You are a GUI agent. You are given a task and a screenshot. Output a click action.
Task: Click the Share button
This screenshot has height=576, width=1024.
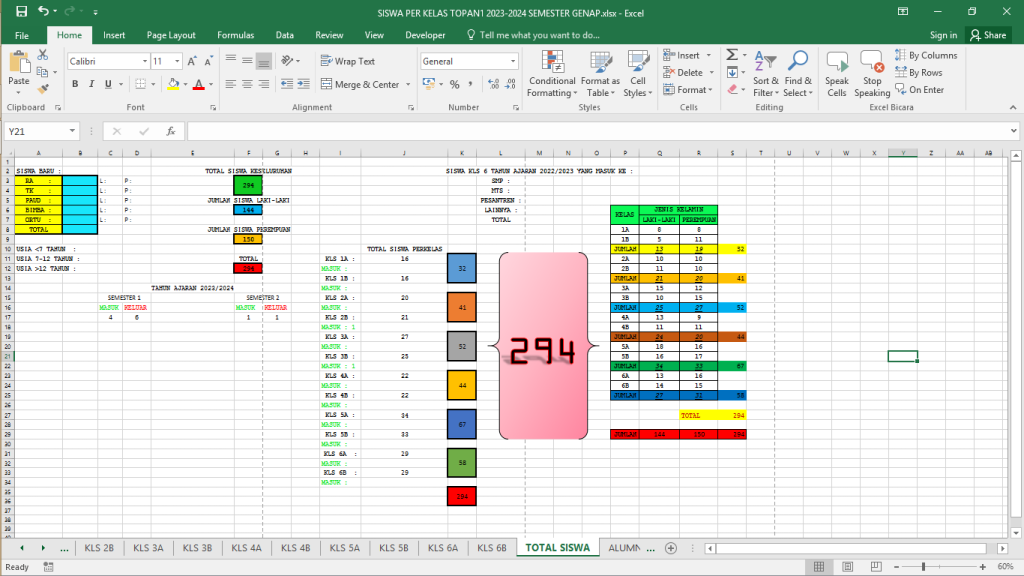tap(988, 35)
